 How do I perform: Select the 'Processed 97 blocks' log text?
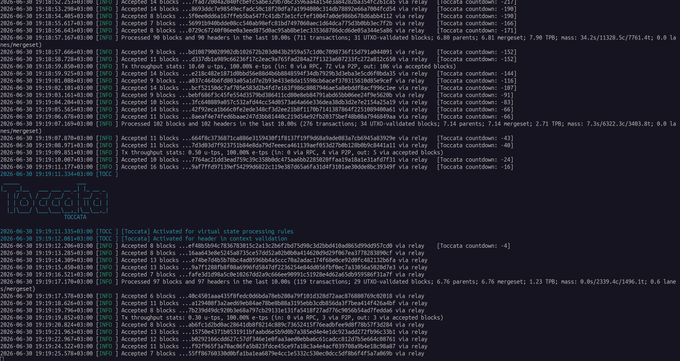(x=151, y=282)
